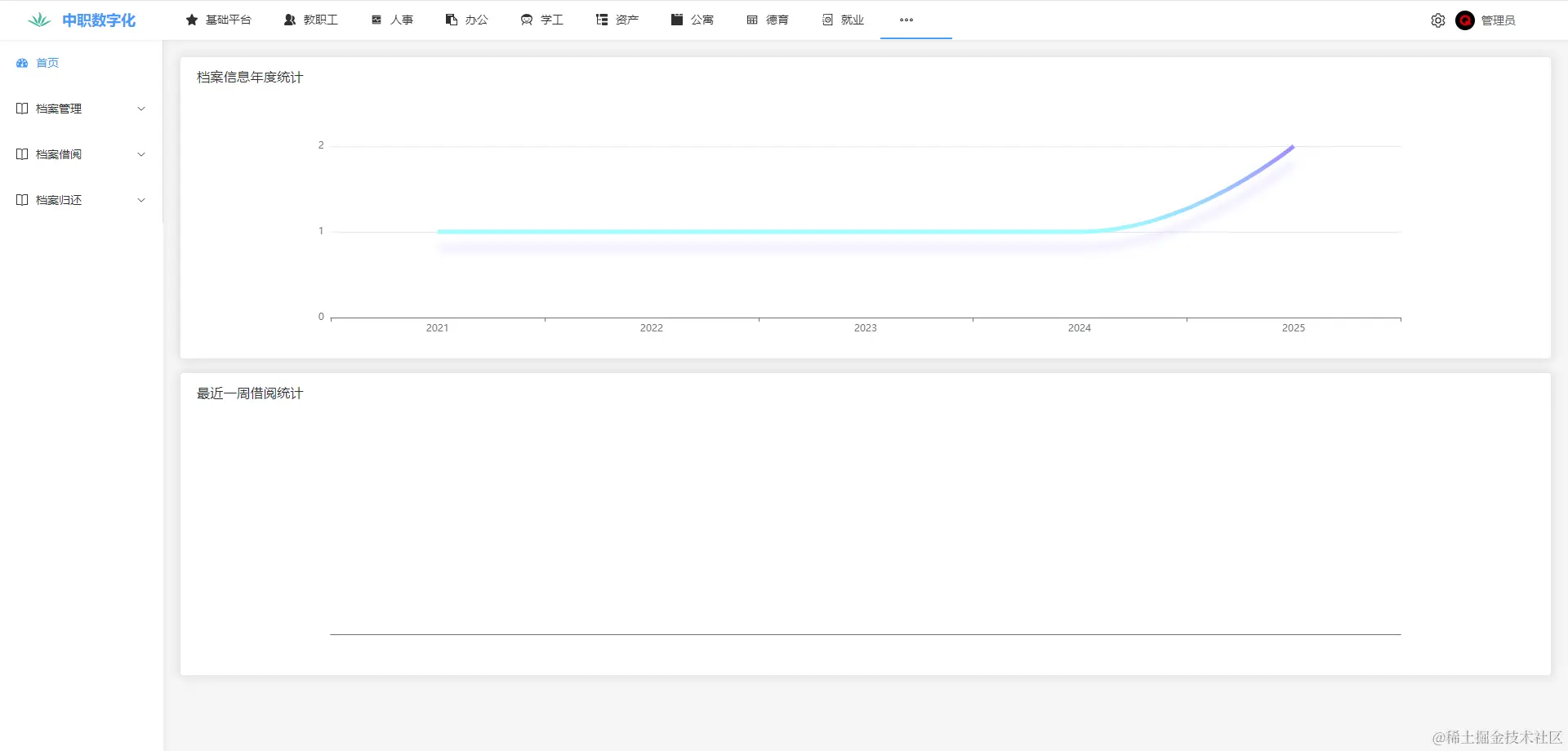1568x751 pixels.
Task: Click the 2025 x-axis label
Action: (x=1294, y=328)
